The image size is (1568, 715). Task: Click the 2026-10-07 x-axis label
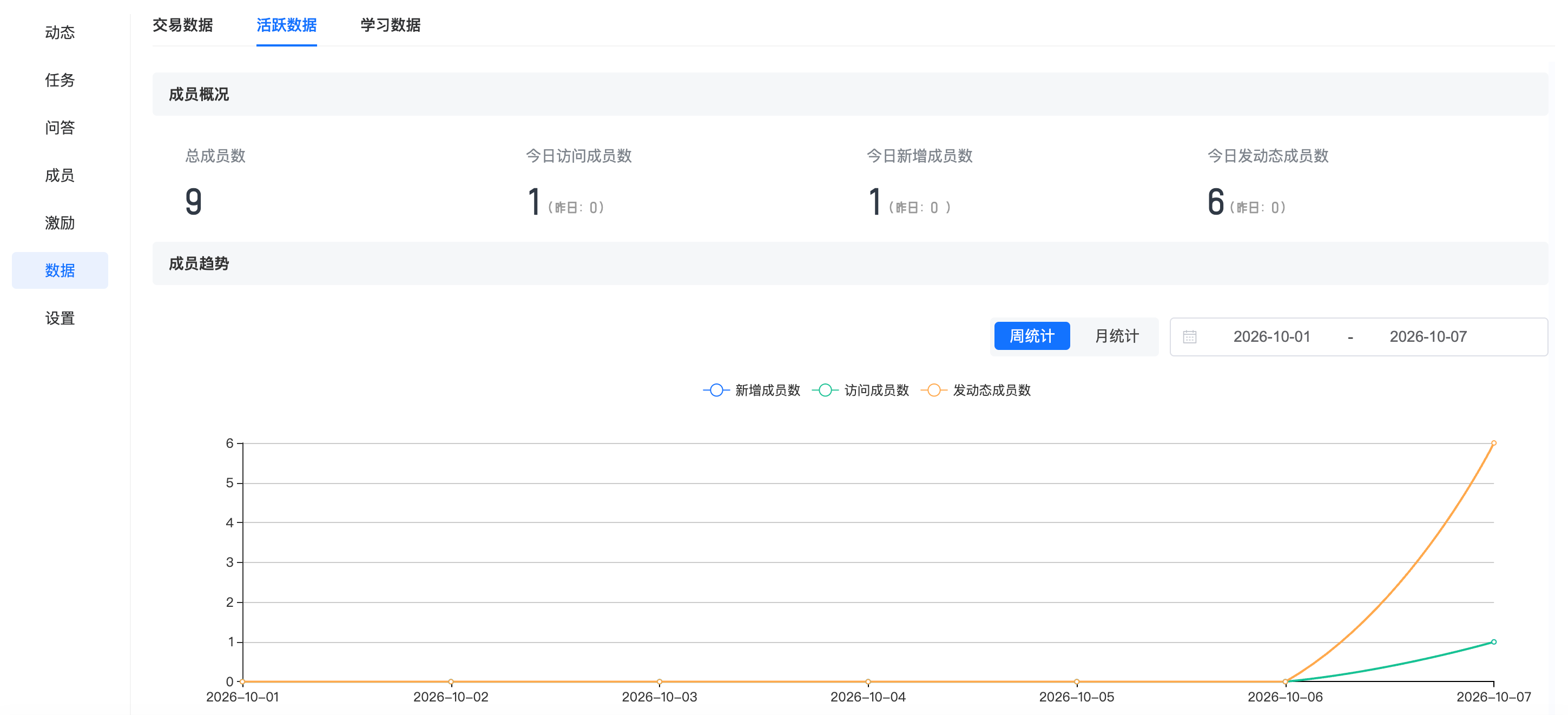tap(1493, 697)
